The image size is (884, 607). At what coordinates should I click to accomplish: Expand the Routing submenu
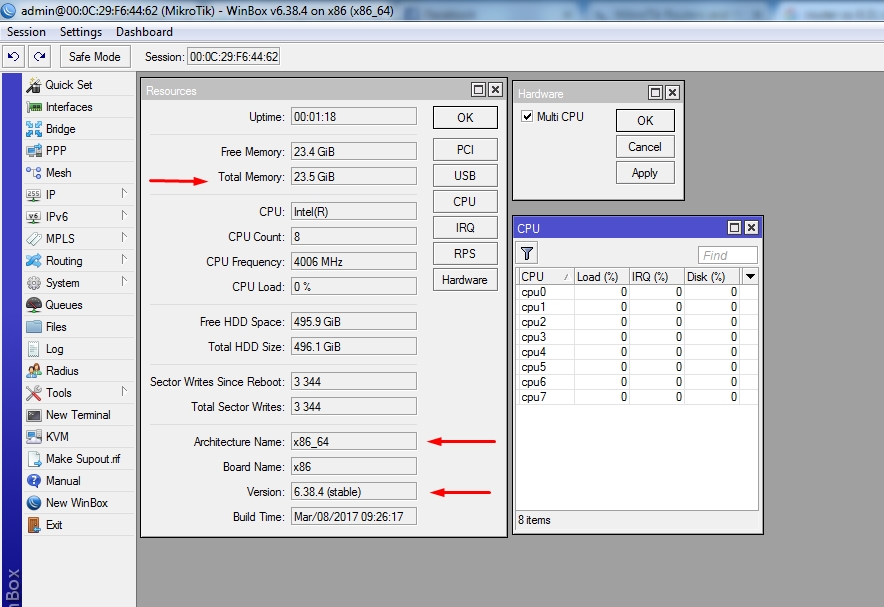124,261
